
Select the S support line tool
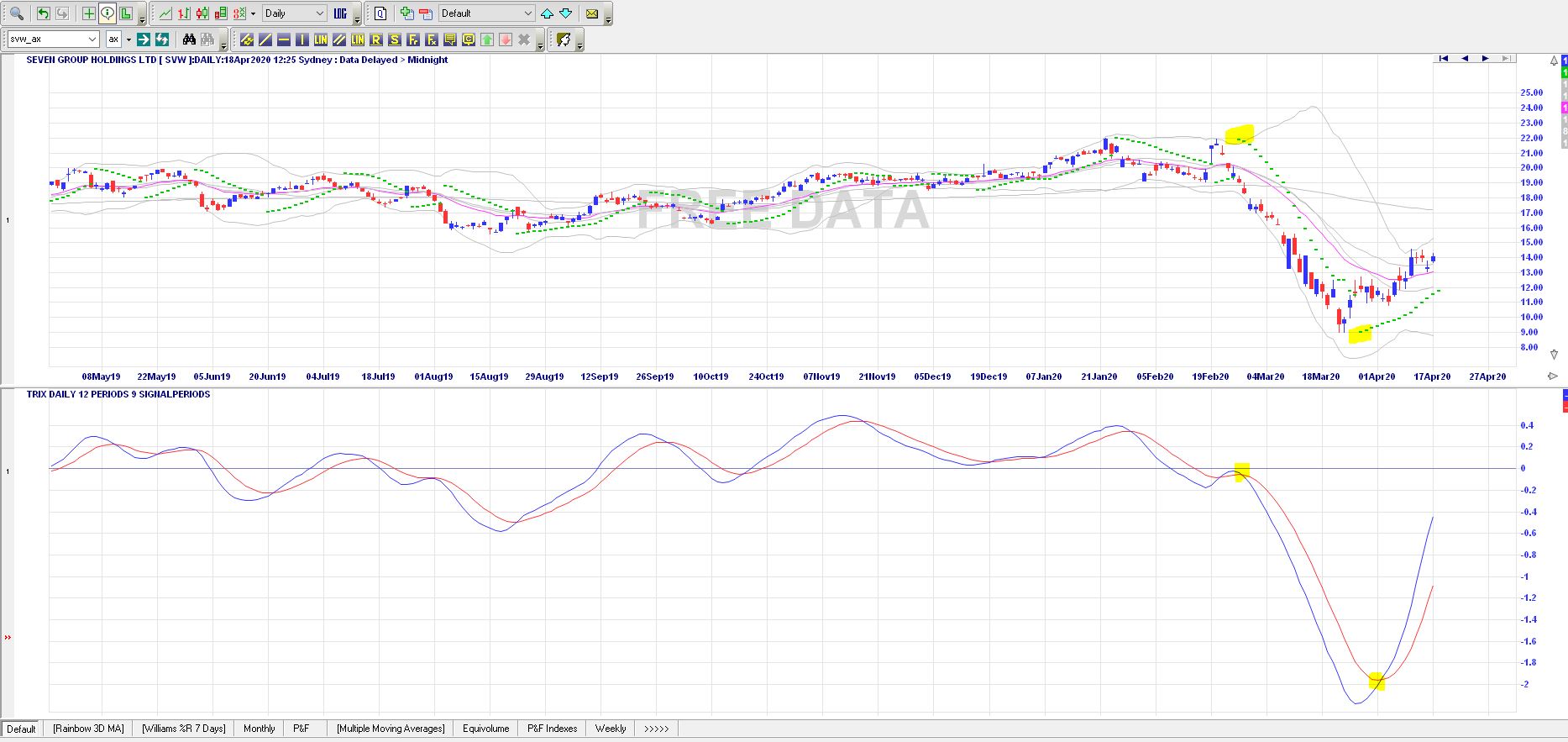(395, 39)
